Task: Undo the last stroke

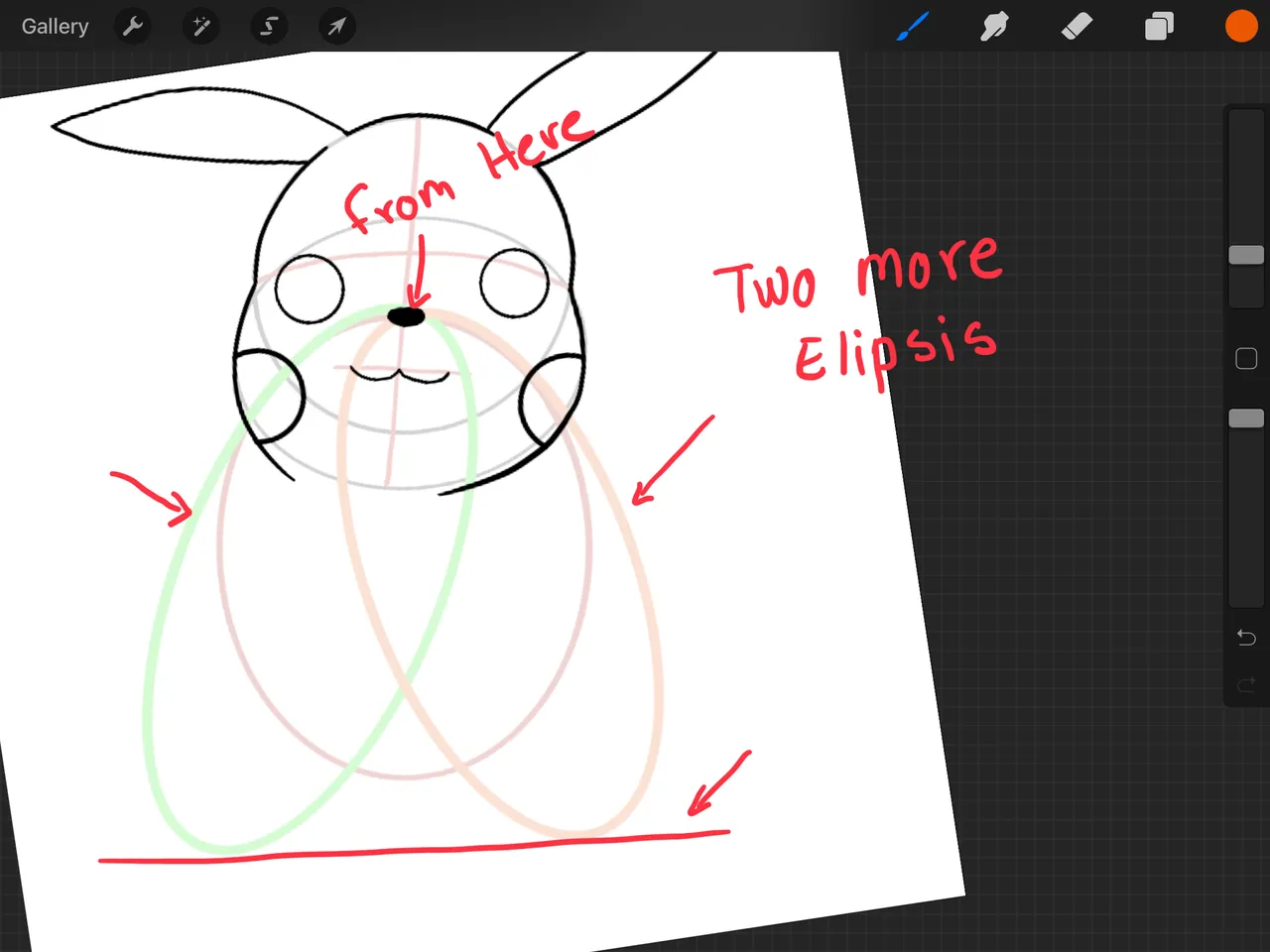Action: pyautogui.click(x=1246, y=638)
